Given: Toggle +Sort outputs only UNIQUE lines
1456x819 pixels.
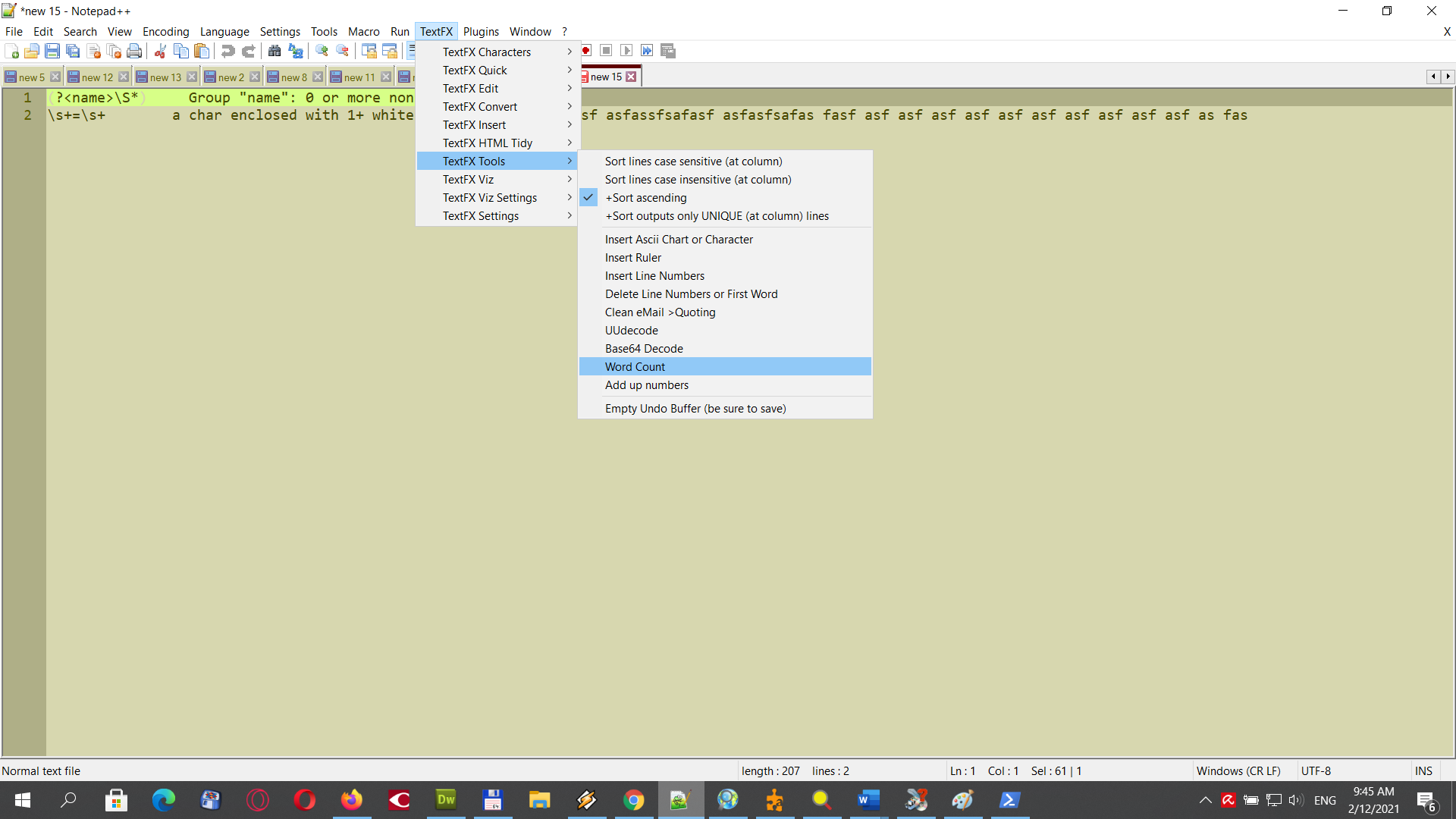Looking at the screenshot, I should [725, 216].
